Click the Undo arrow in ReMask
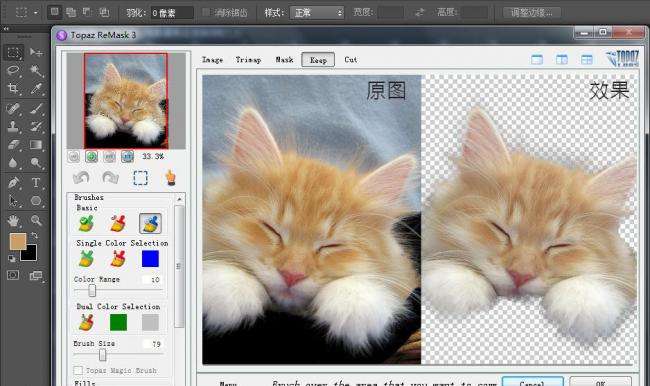650x386 pixels. 81,178
